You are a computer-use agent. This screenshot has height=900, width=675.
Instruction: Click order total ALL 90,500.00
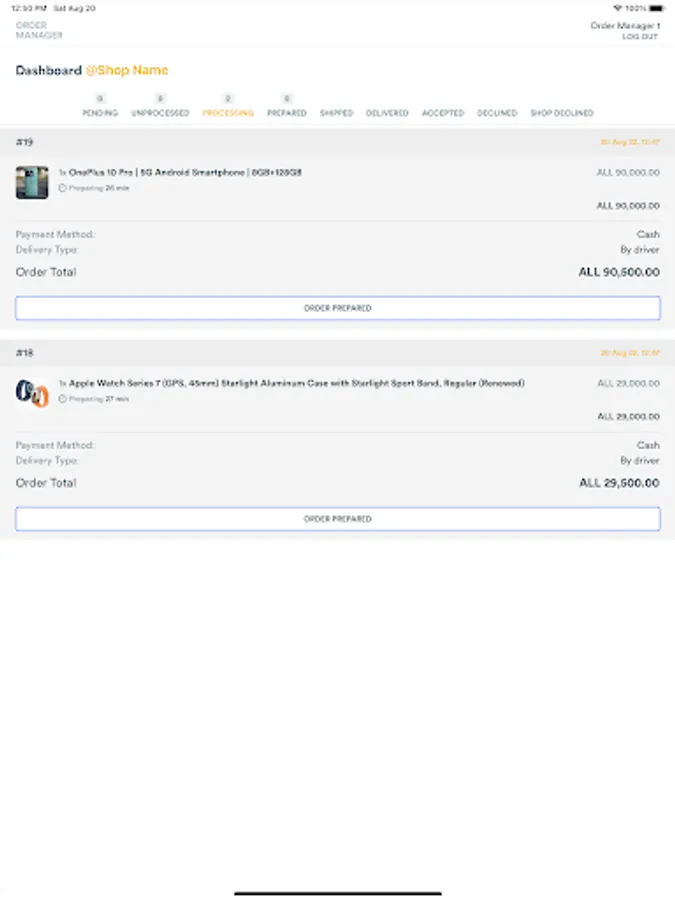point(619,272)
